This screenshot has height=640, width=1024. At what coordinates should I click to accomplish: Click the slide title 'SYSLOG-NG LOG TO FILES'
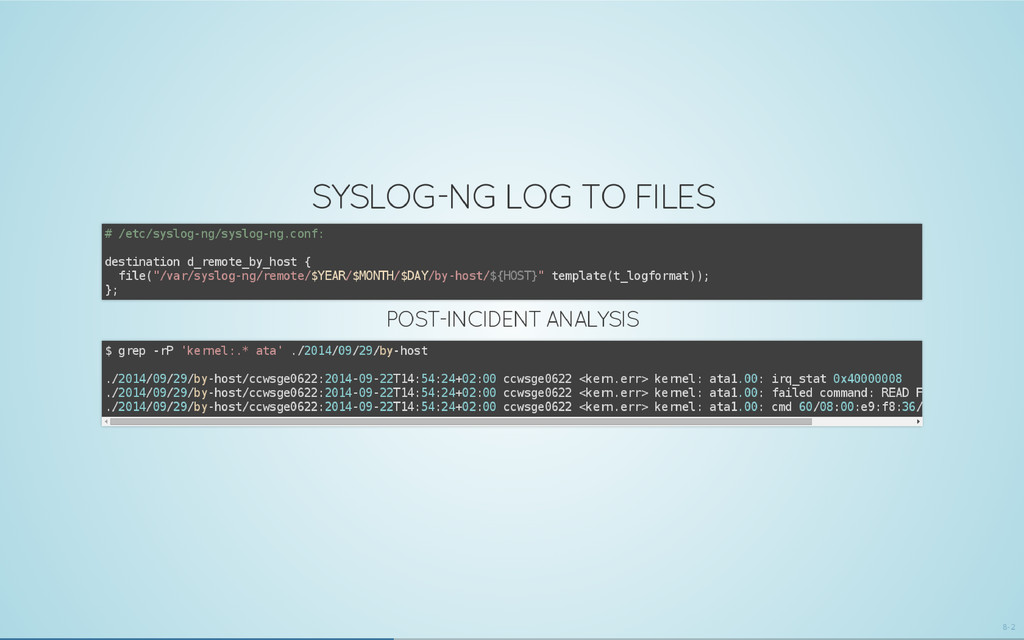point(513,197)
